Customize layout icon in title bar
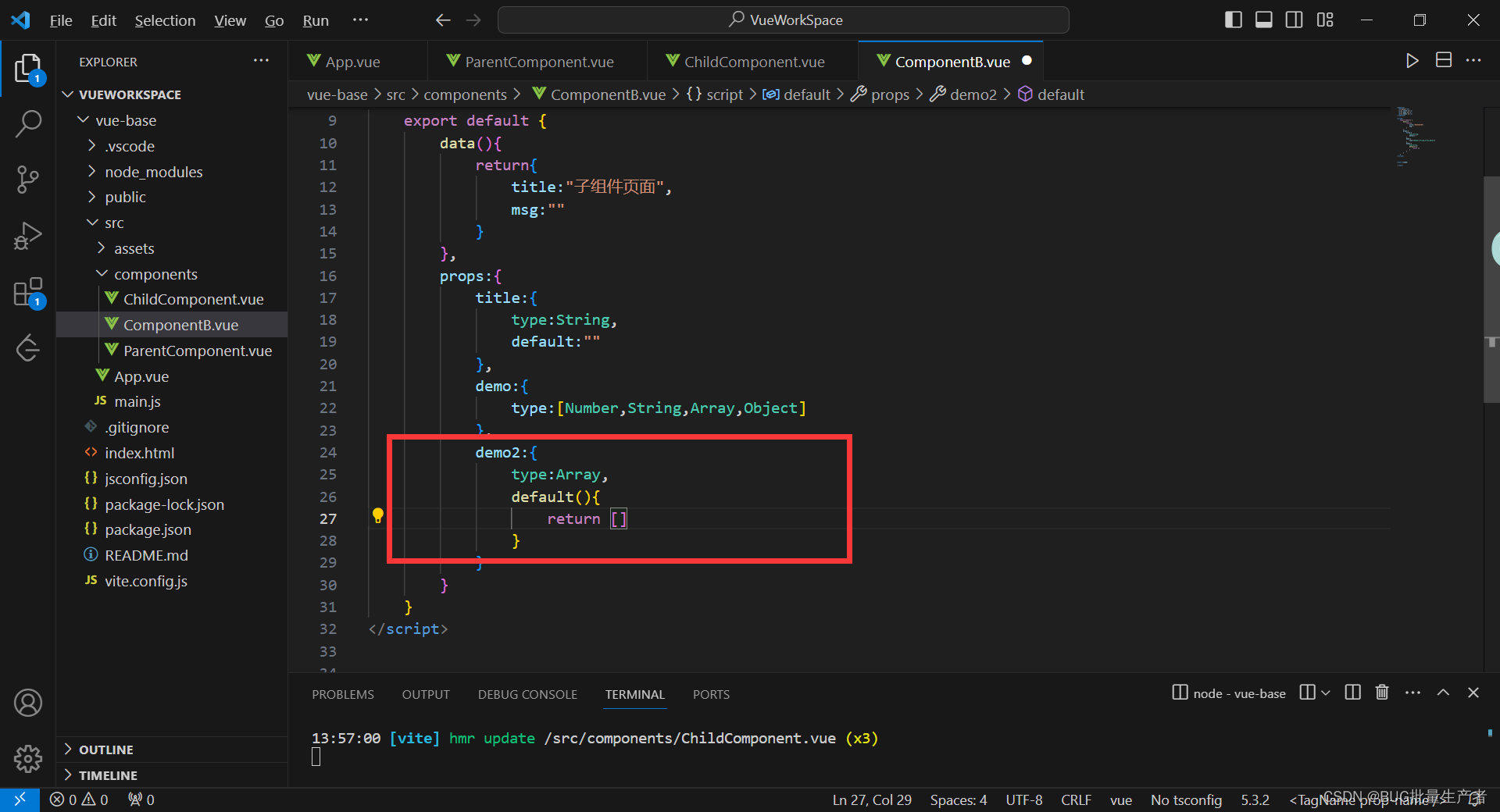Viewport: 1500px width, 812px height. click(1325, 20)
